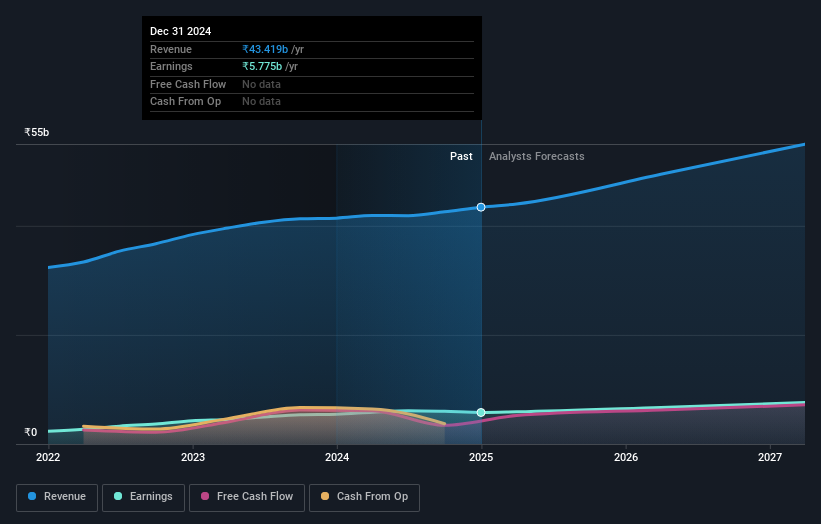The height and width of the screenshot is (524, 821).
Task: Click the 2026 x-axis label
Action: coord(626,457)
